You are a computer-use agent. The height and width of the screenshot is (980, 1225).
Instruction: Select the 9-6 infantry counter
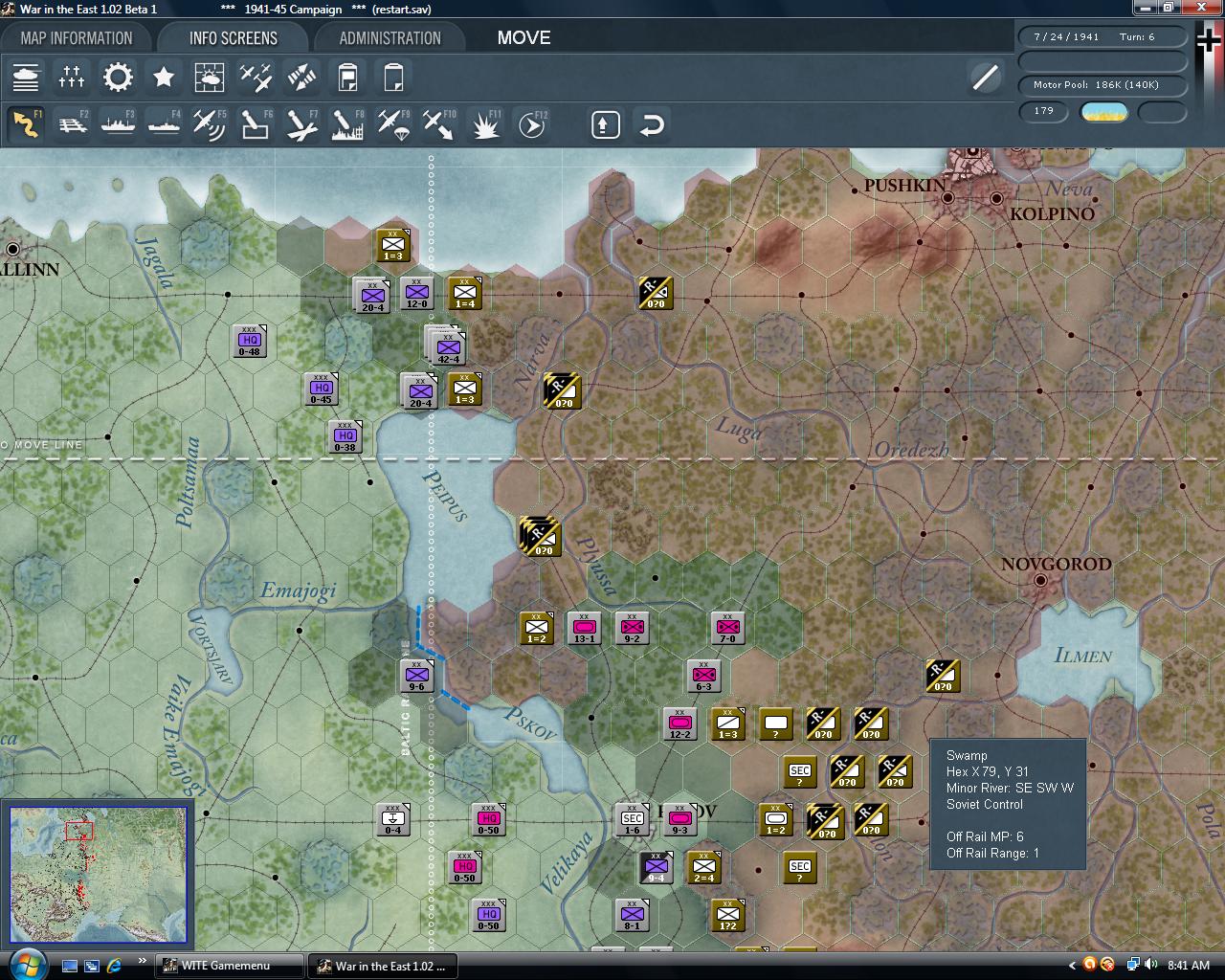[416, 676]
